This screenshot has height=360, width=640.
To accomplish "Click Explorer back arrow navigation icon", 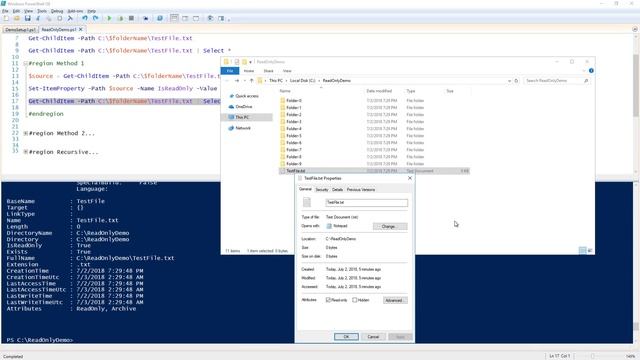I will [x=227, y=81].
